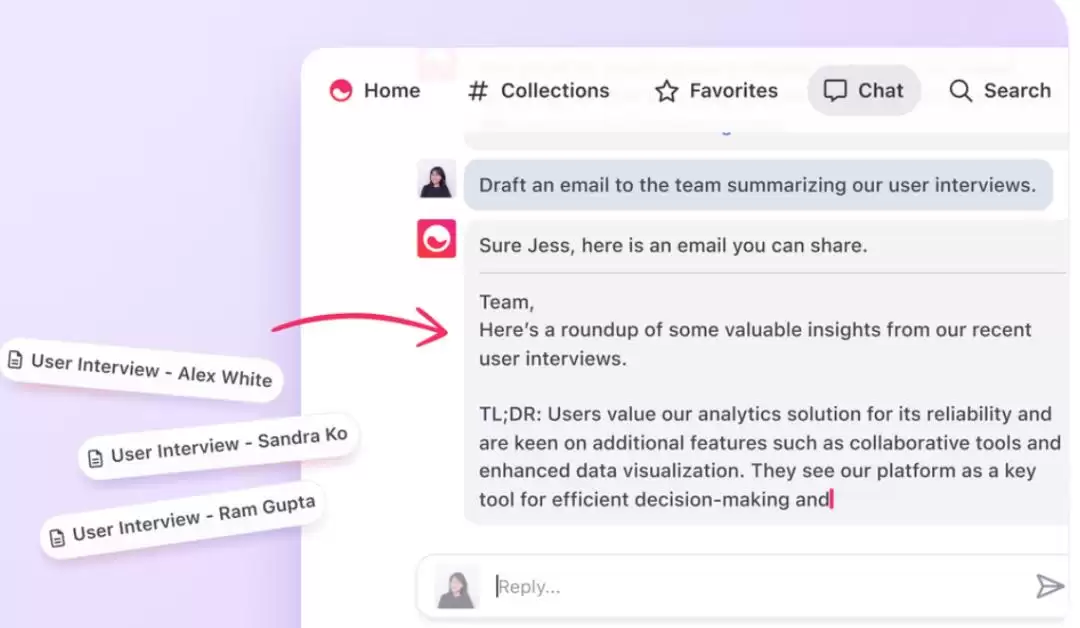The image size is (1080, 628).
Task: Click document icon on Sandra Ko chip
Action: click(x=96, y=457)
